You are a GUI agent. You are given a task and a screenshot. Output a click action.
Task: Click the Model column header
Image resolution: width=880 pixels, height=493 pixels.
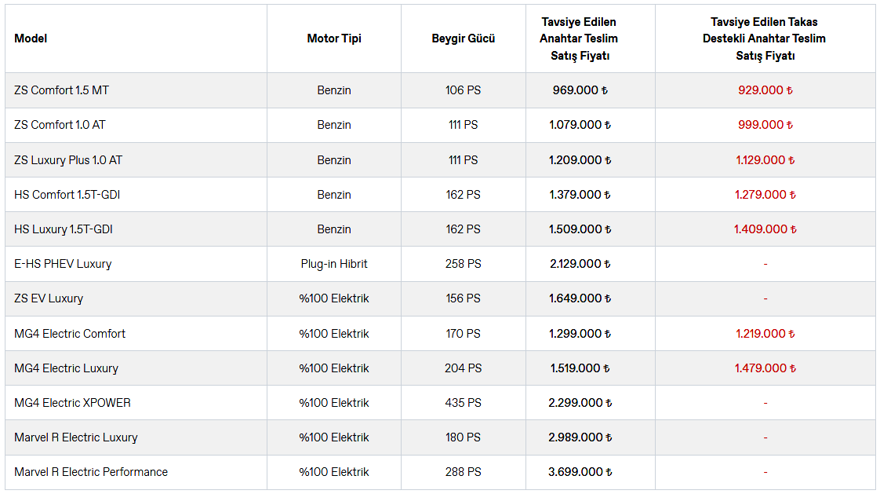(31, 39)
